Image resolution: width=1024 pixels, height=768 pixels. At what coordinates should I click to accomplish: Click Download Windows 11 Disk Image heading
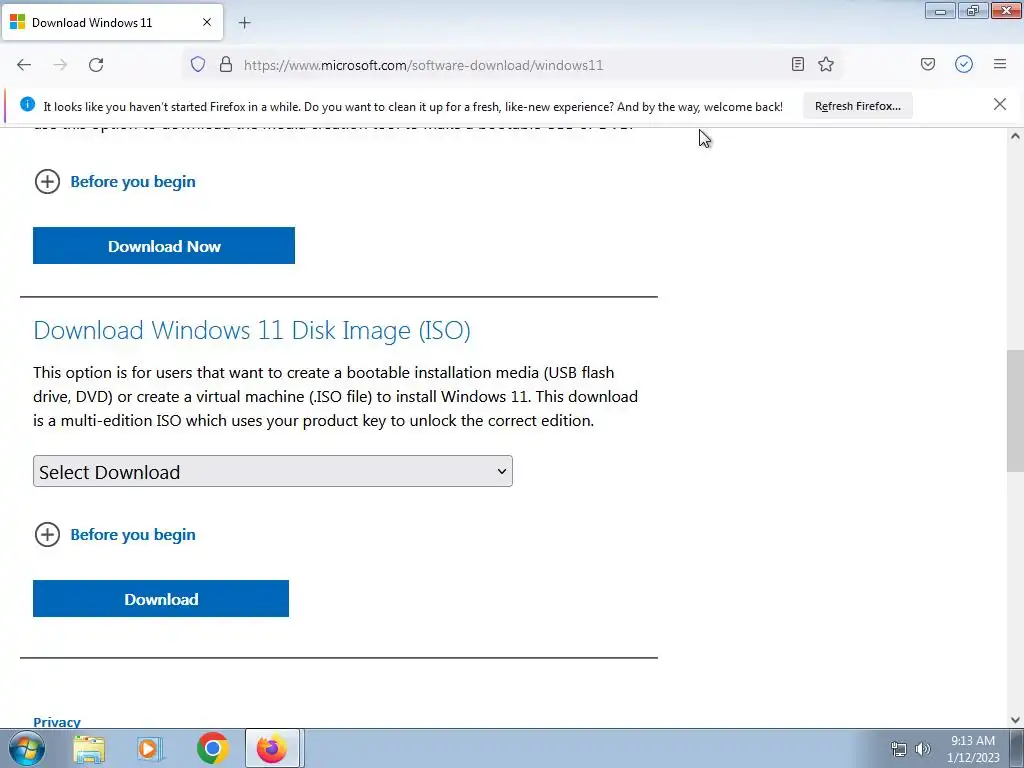(252, 330)
